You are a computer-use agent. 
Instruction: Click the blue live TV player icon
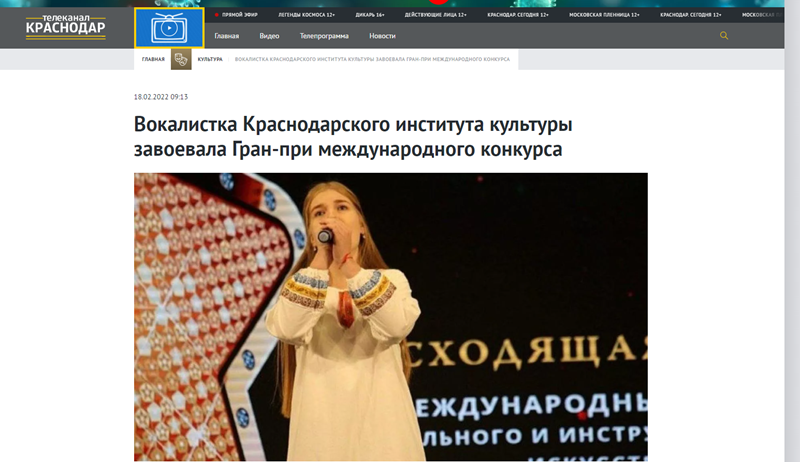(169, 28)
